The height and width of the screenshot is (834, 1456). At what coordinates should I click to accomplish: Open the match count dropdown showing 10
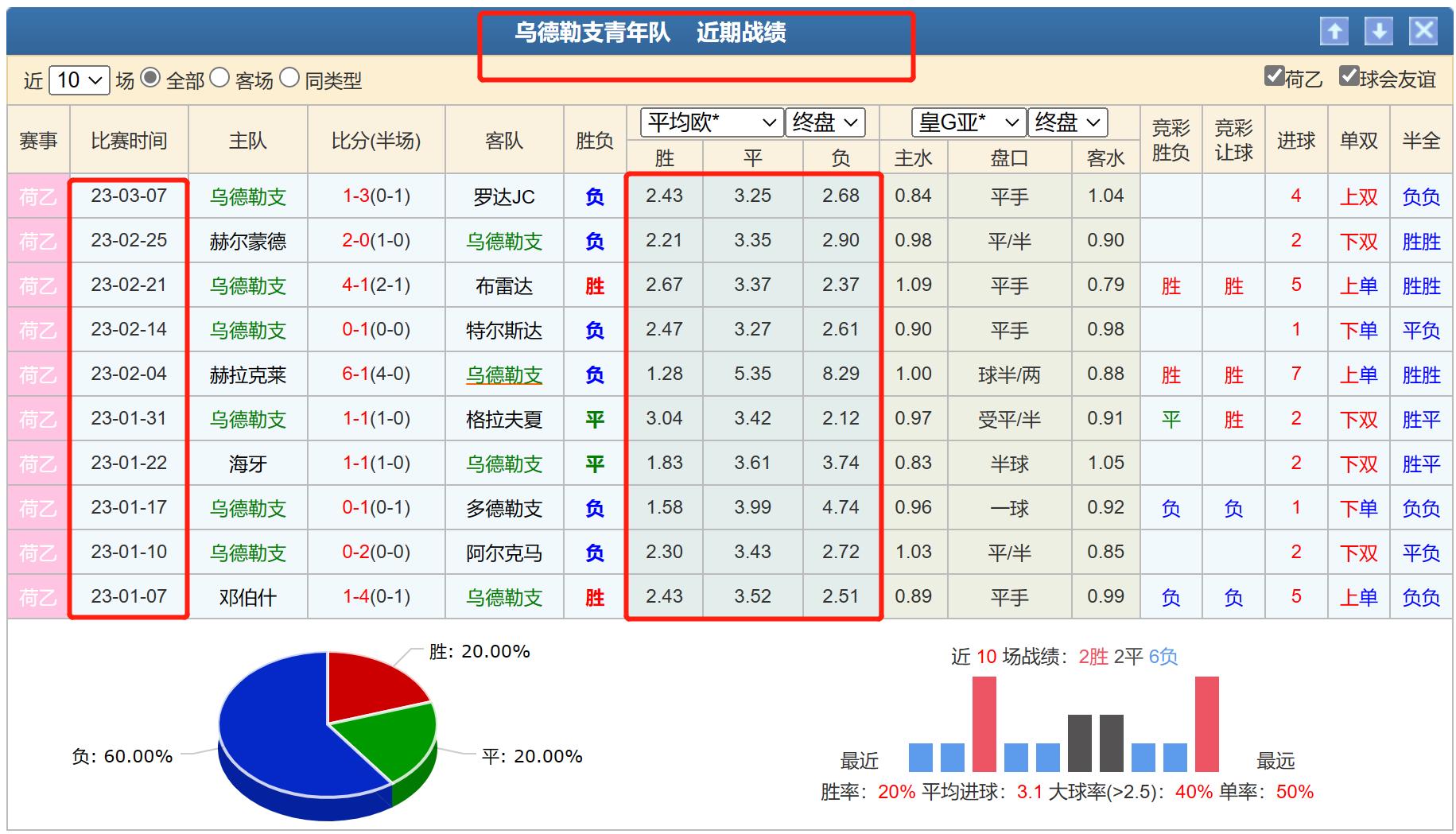[x=80, y=80]
